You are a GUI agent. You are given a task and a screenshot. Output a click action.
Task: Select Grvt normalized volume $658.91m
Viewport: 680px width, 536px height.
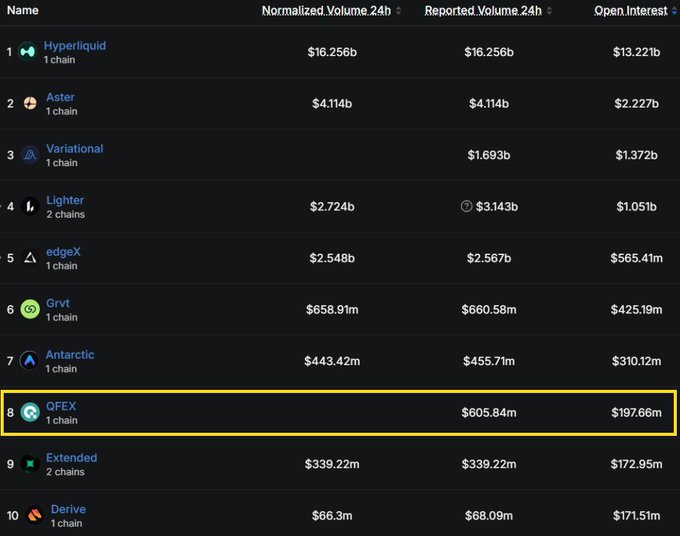(332, 310)
